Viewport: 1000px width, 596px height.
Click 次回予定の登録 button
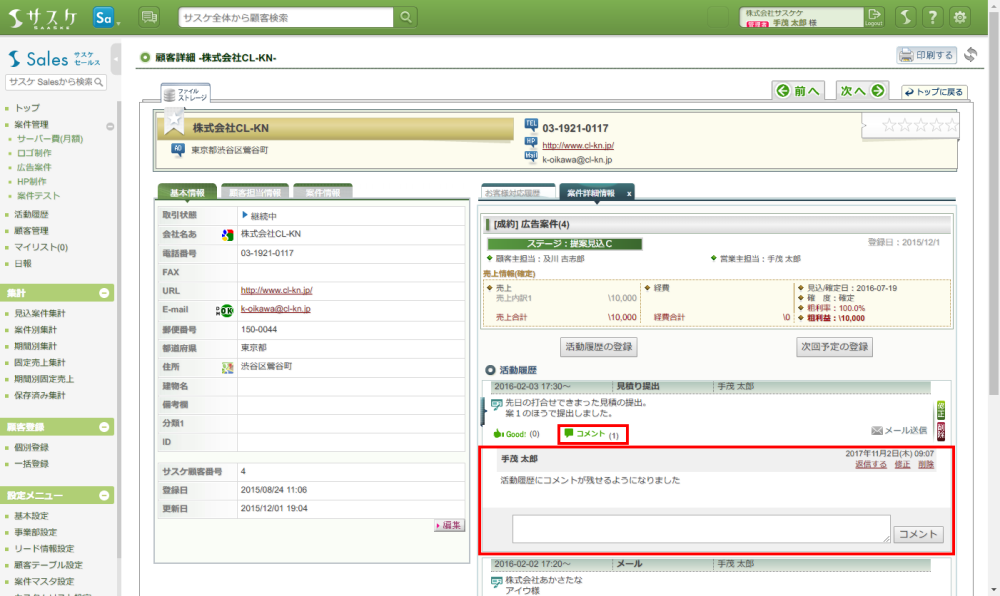(835, 347)
